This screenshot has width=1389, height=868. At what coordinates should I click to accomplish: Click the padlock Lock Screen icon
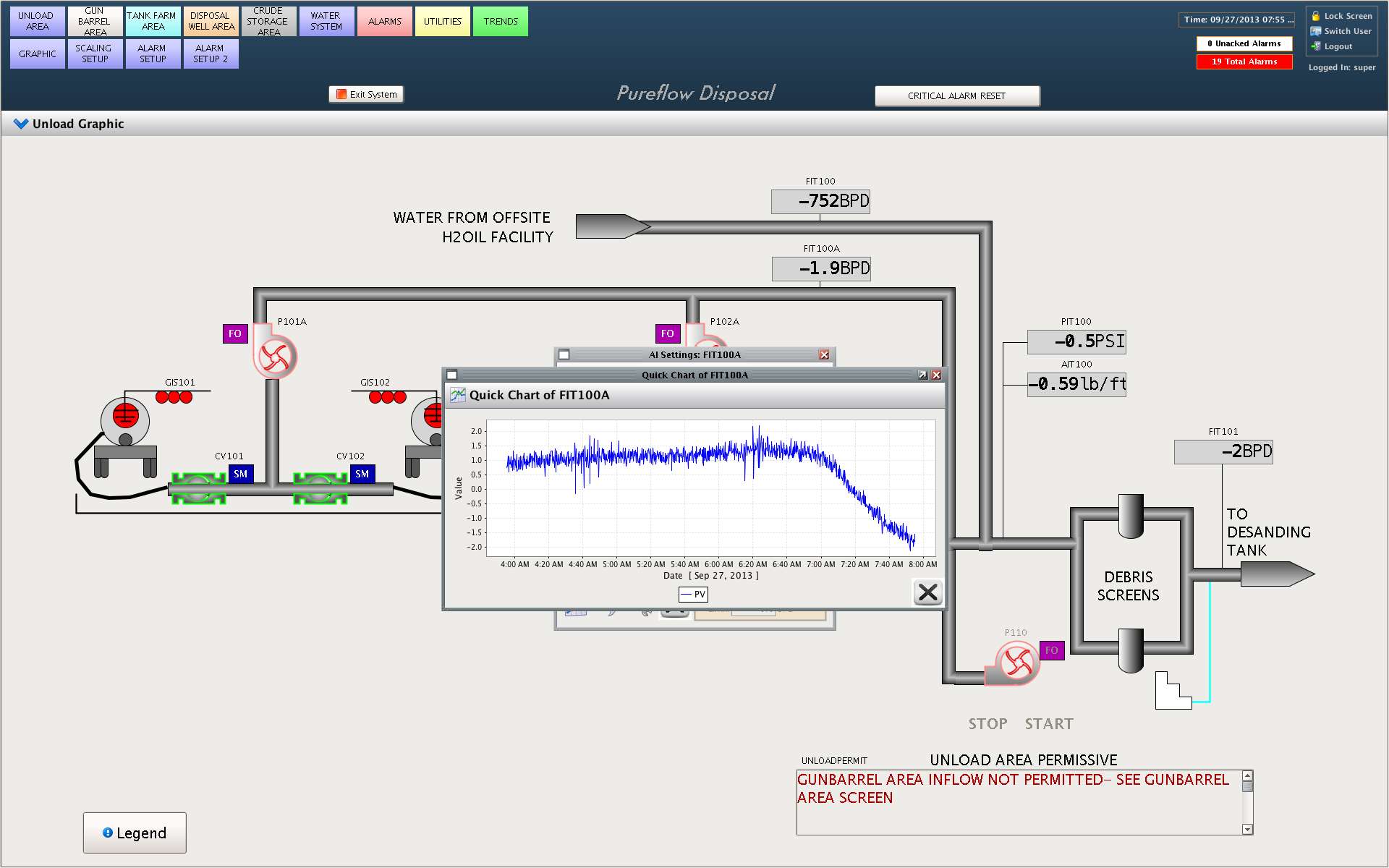[x=1316, y=16]
